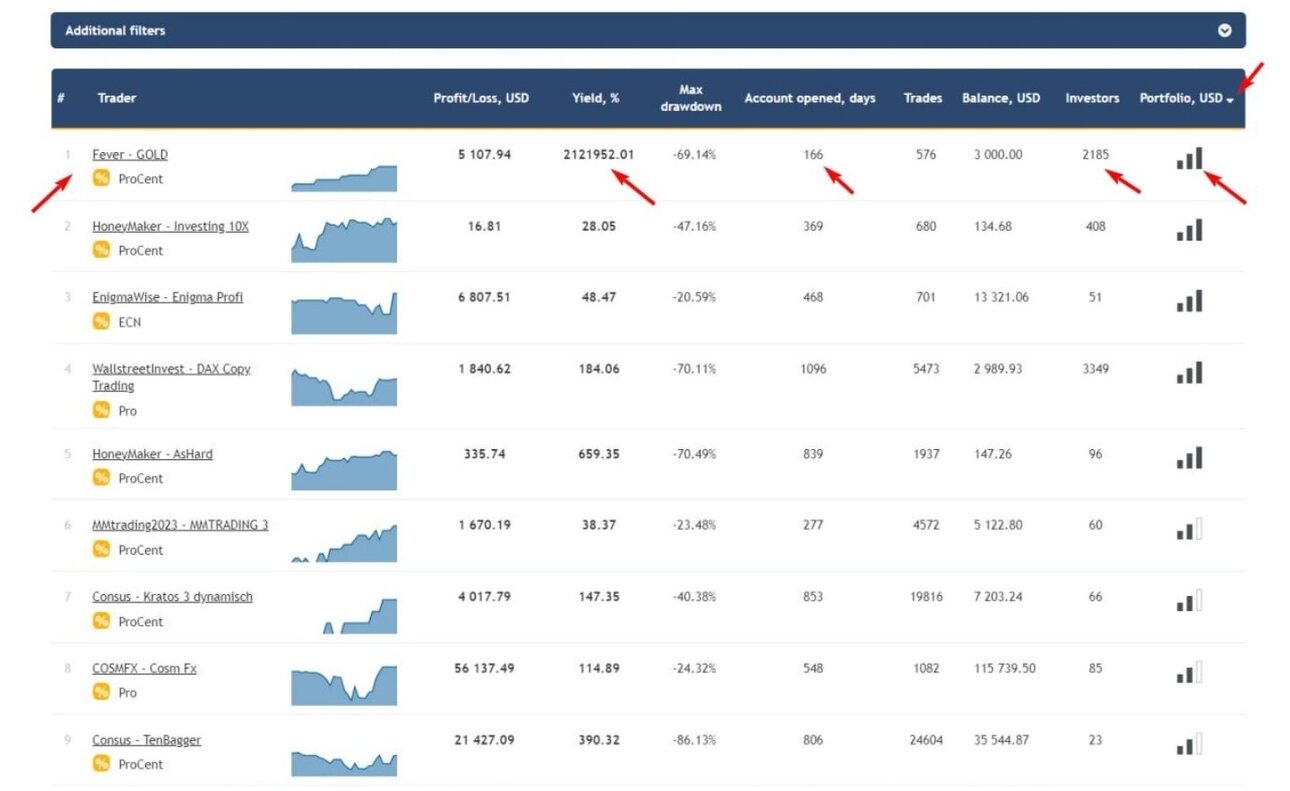Click the percent badge icon for MMtrading2023
Viewport: 1290px width, 791px height.
pyautogui.click(x=101, y=549)
